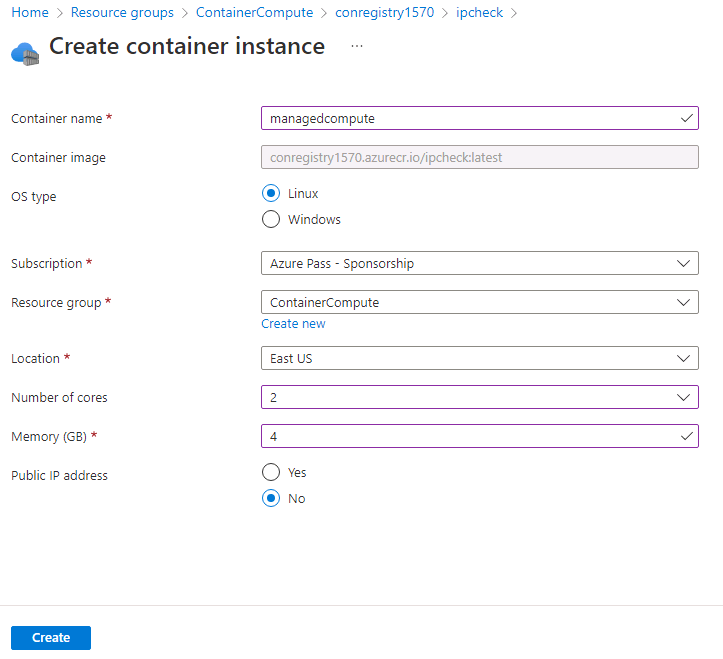Focus the Container name input field
Image resolution: width=723 pixels, height=659 pixels.
[x=480, y=118]
